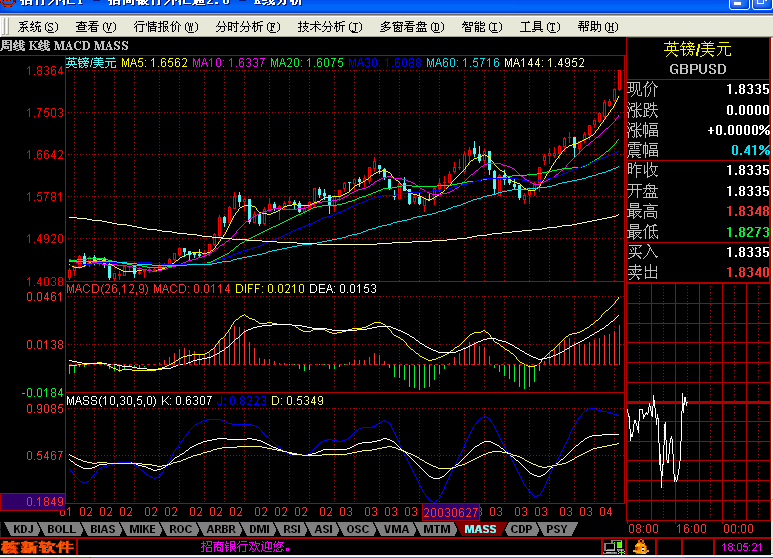Click the intraday mini chart line

tap(657, 439)
